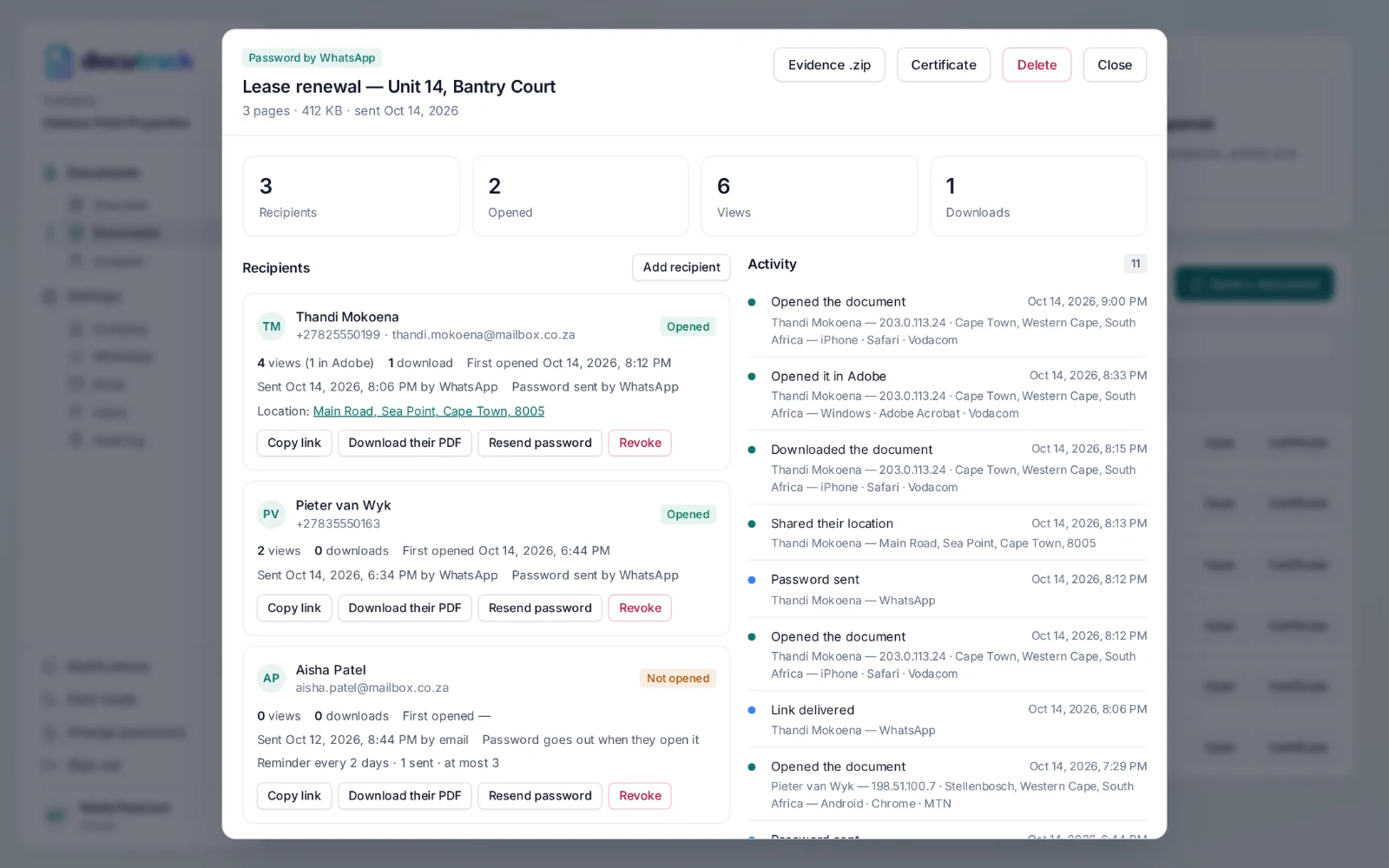The image size is (1389, 868).
Task: Open the Main Road, Sea Point location link
Action: 429,411
